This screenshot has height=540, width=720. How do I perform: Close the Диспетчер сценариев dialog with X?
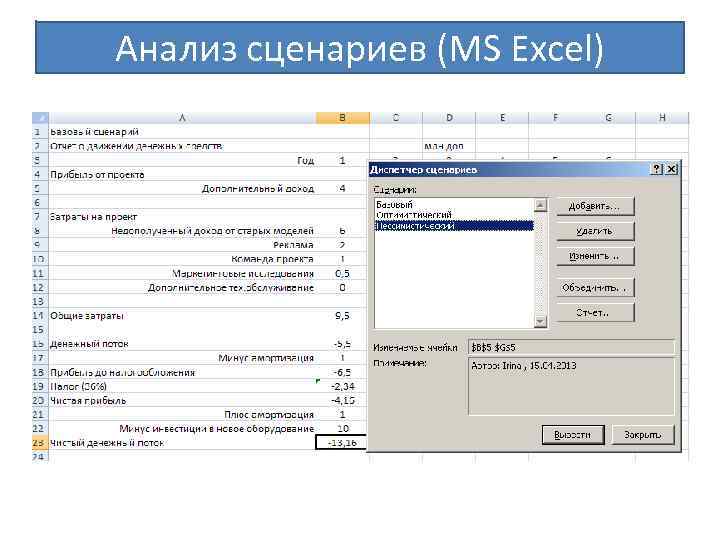671,169
